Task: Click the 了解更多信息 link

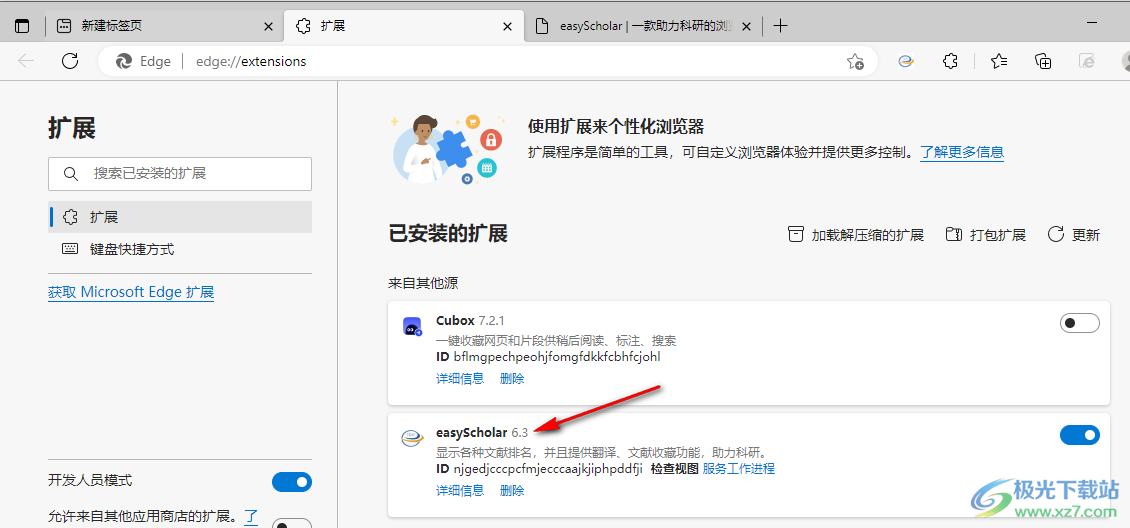Action: (962, 152)
